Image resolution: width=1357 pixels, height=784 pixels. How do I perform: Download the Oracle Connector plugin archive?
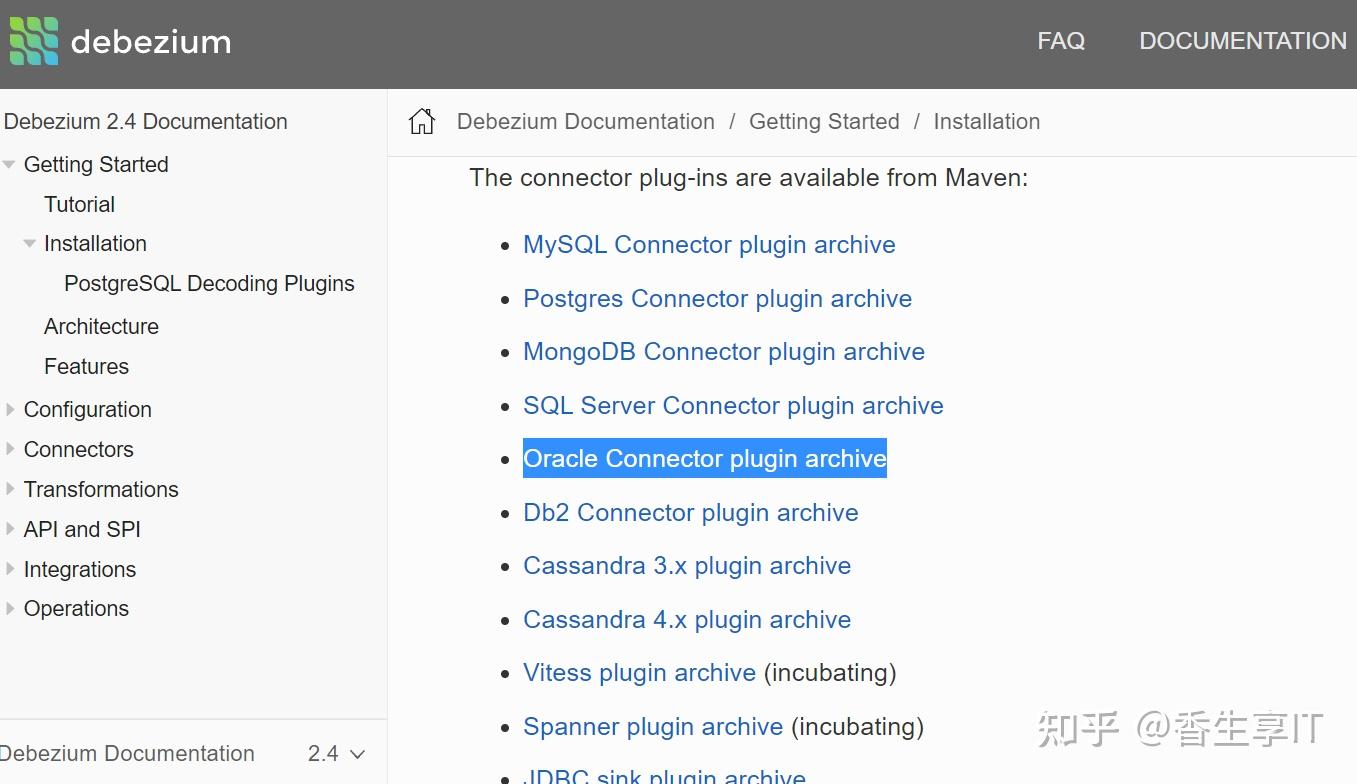(705, 459)
